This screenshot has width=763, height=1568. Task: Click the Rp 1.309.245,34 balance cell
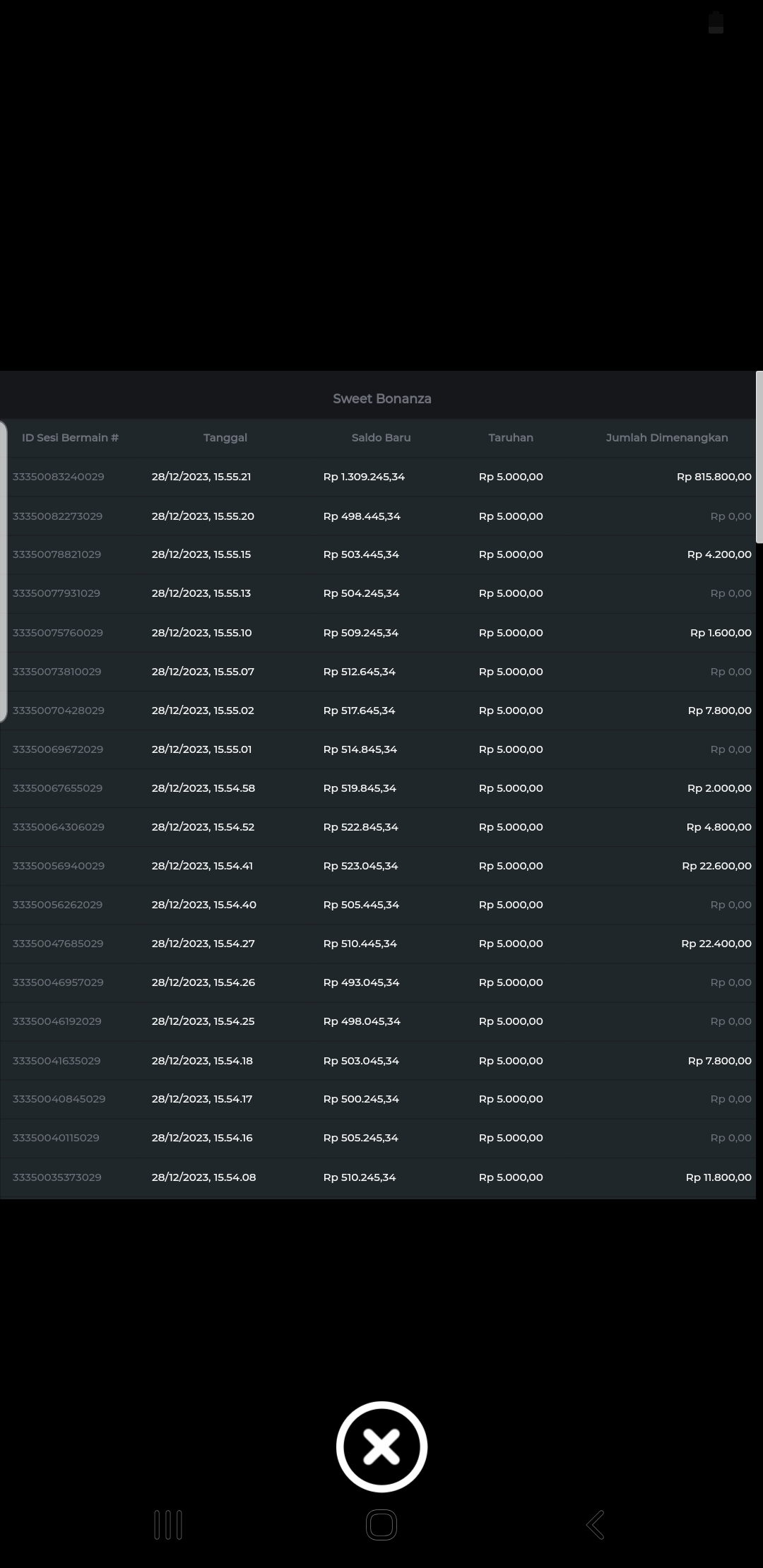click(364, 477)
